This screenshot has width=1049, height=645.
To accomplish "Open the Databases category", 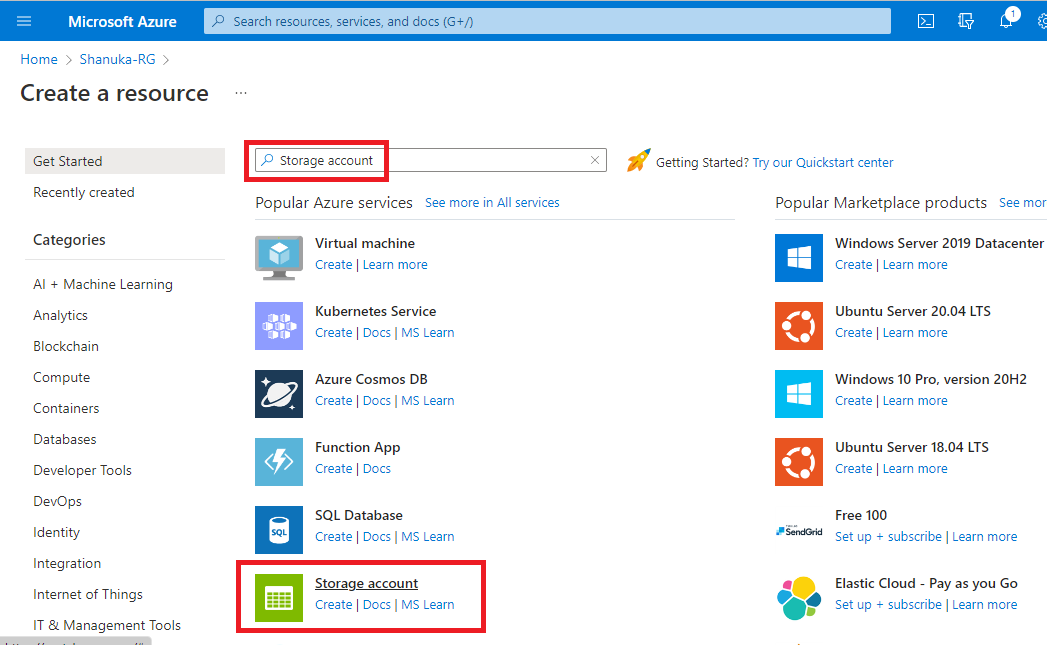I will tap(65, 440).
